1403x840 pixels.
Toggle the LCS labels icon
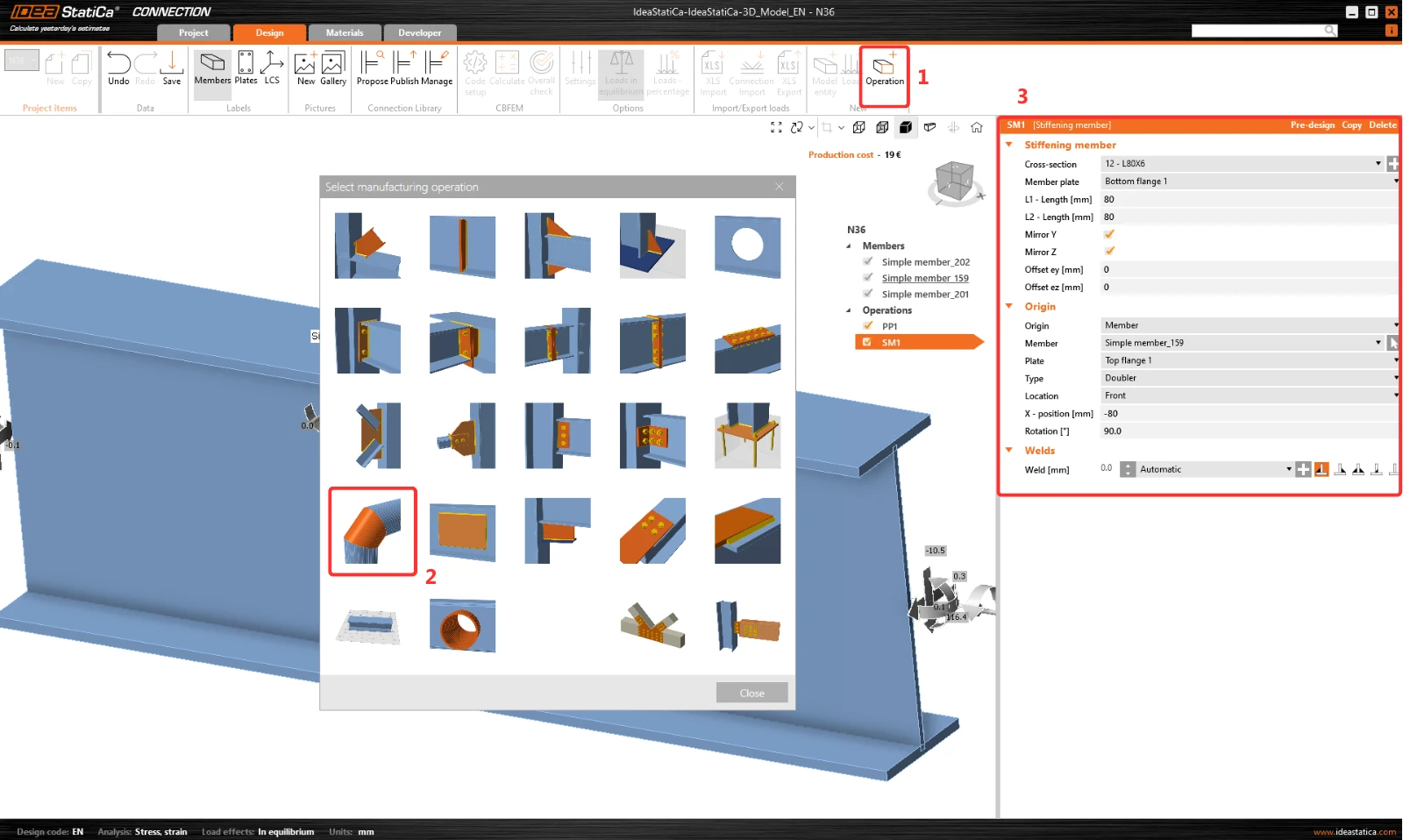pos(272,68)
